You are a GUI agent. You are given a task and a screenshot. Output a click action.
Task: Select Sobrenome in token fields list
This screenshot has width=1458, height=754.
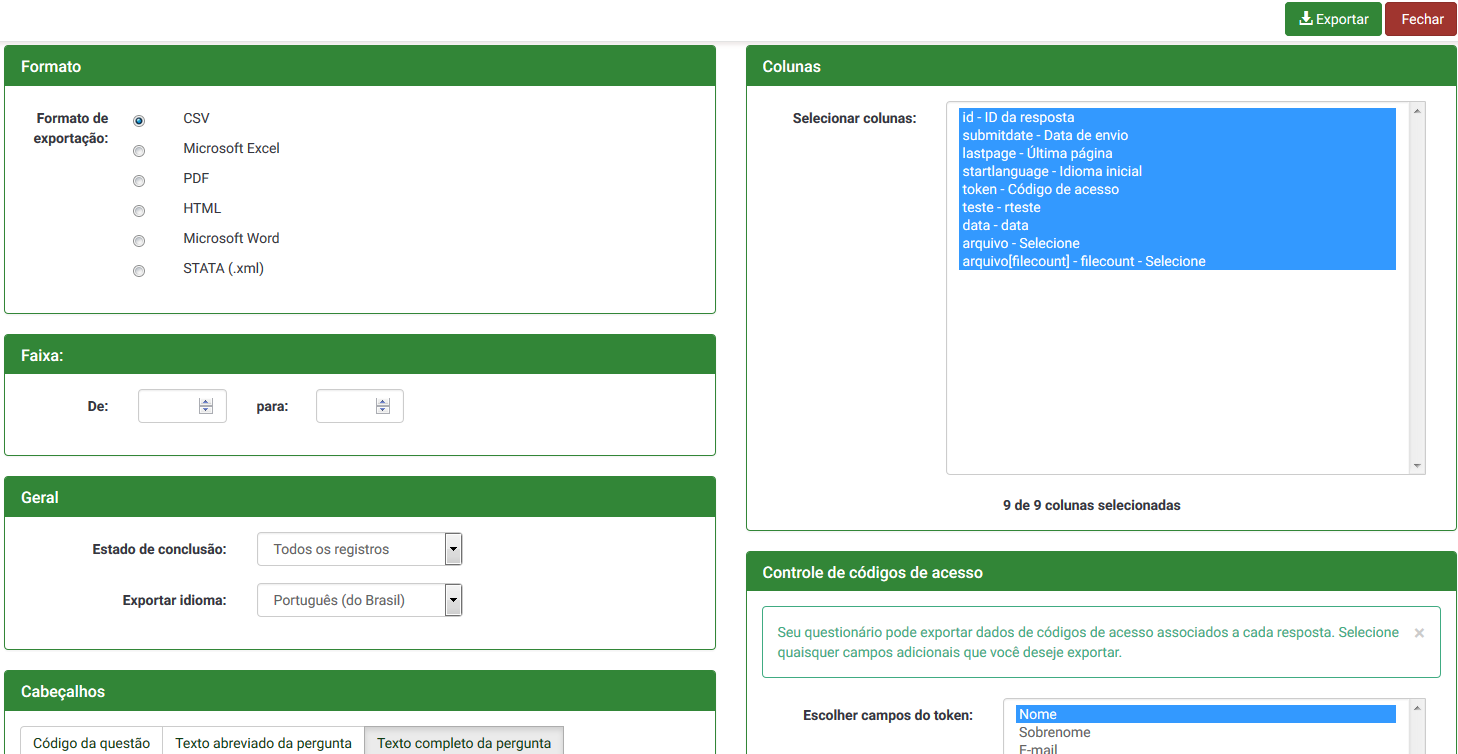tap(1054, 732)
